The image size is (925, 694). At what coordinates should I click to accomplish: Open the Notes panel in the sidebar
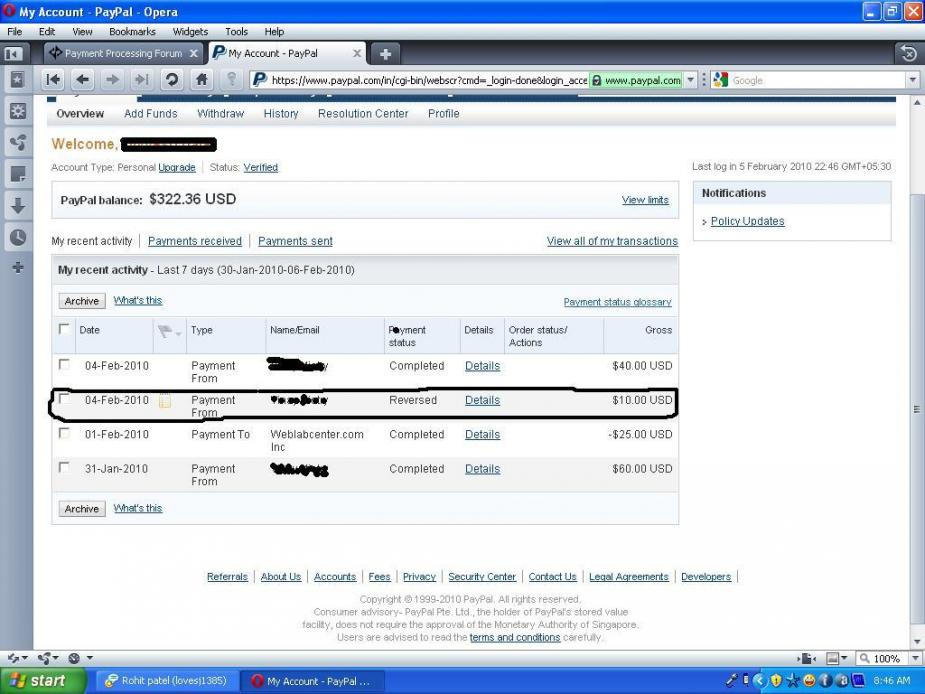18,174
